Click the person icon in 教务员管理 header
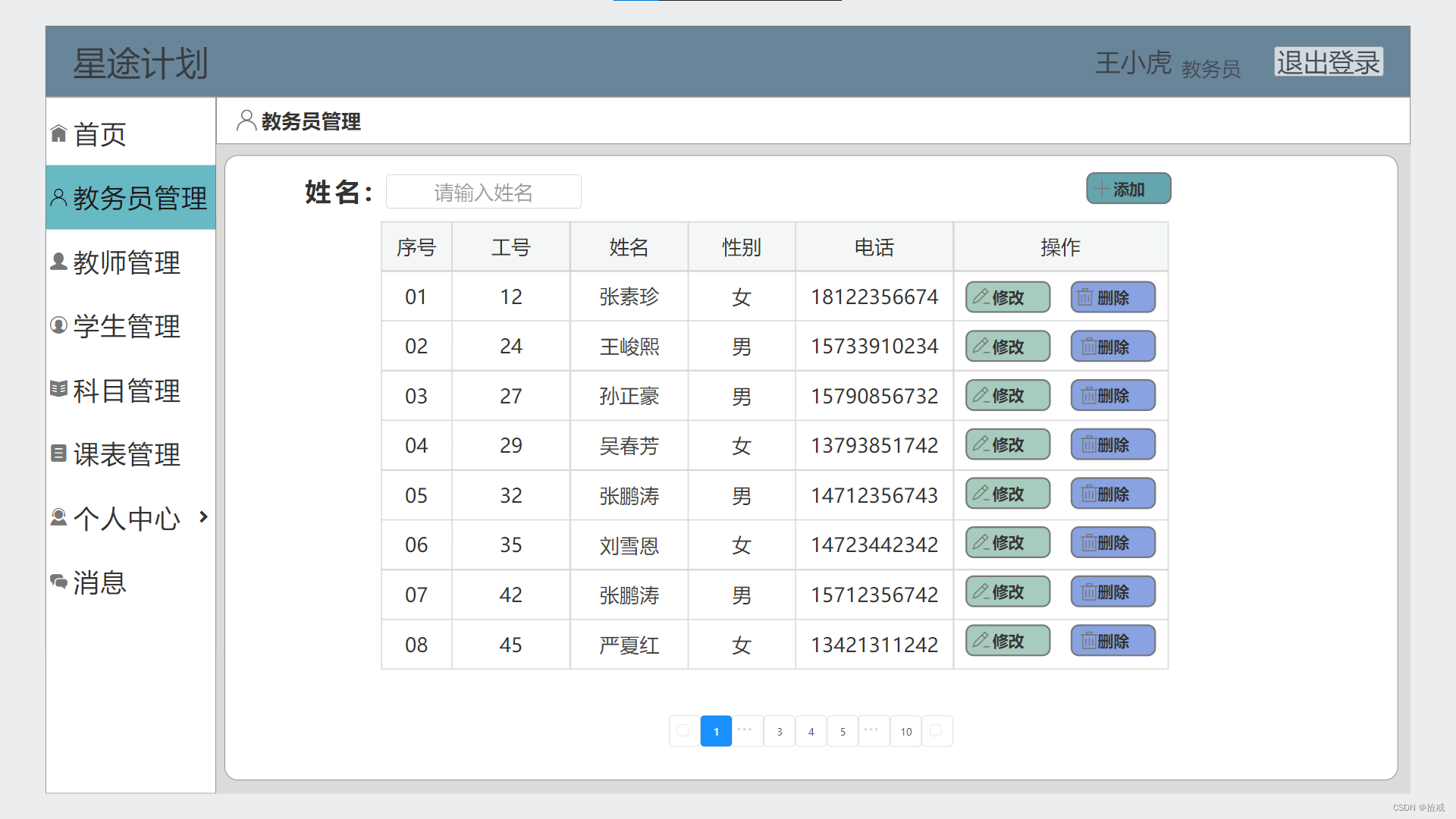Viewport: 1456px width, 819px height. 246,121
